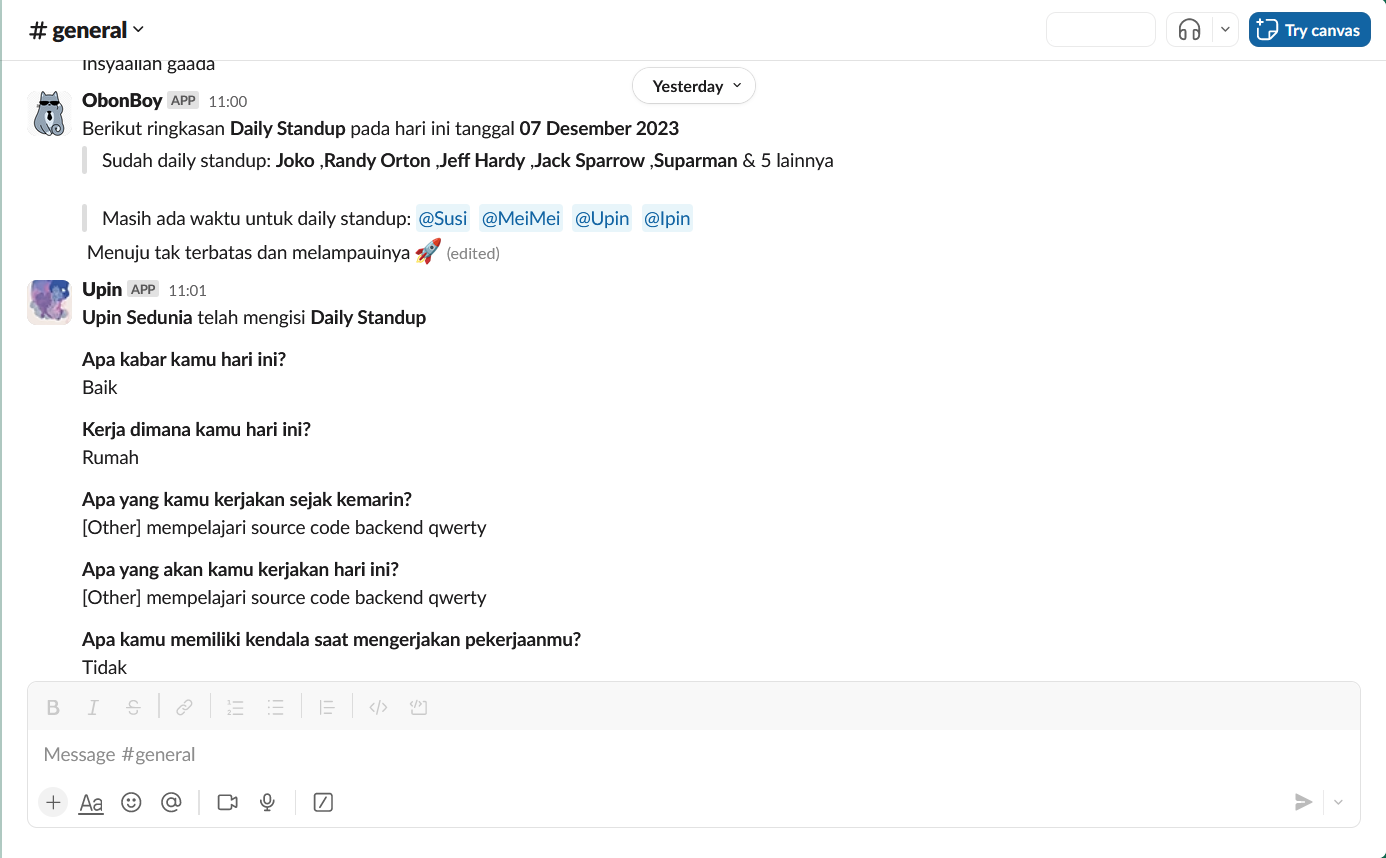Open the emoji picker in composer

[x=131, y=802]
